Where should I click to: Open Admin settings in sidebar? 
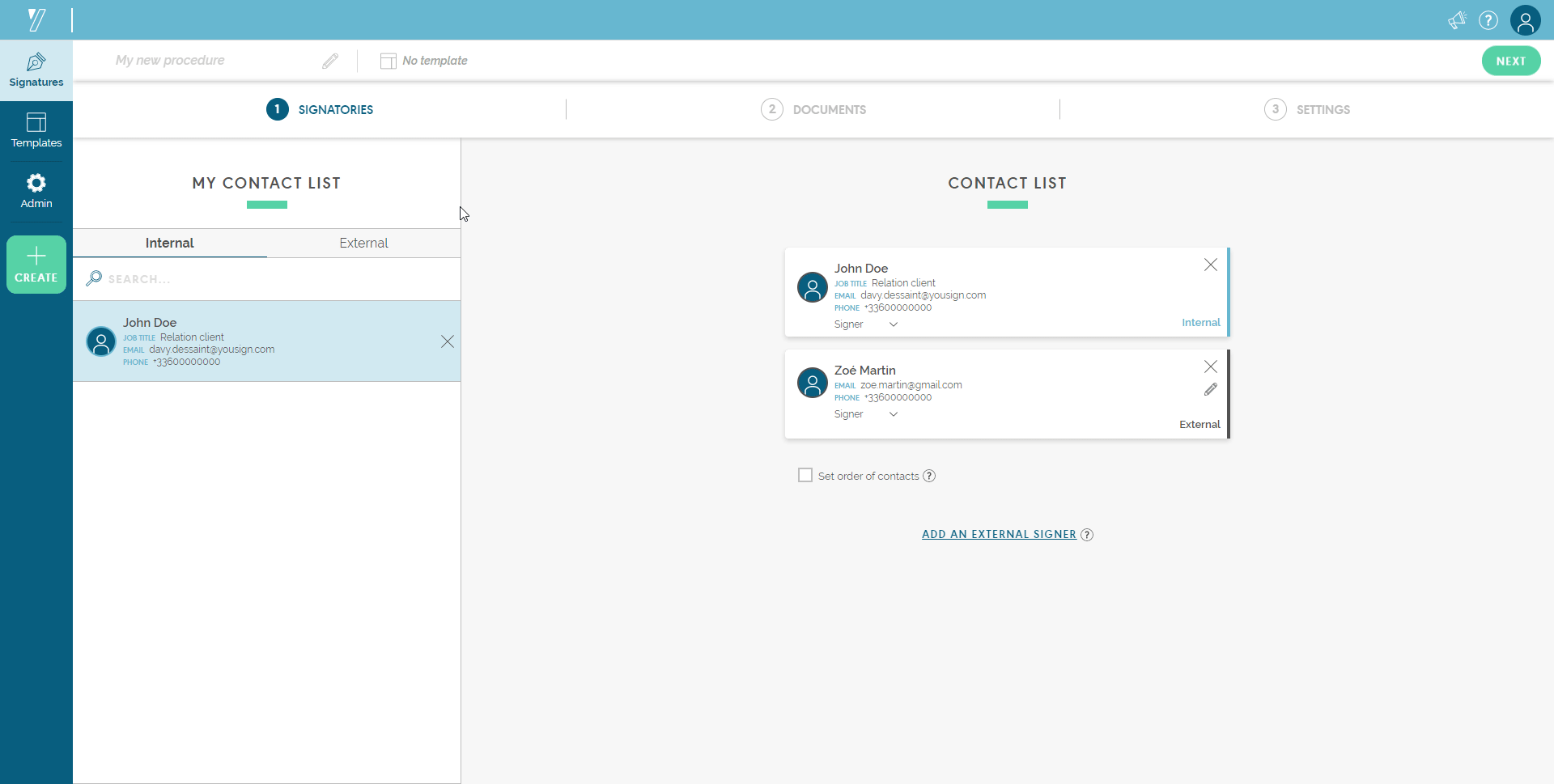(36, 192)
